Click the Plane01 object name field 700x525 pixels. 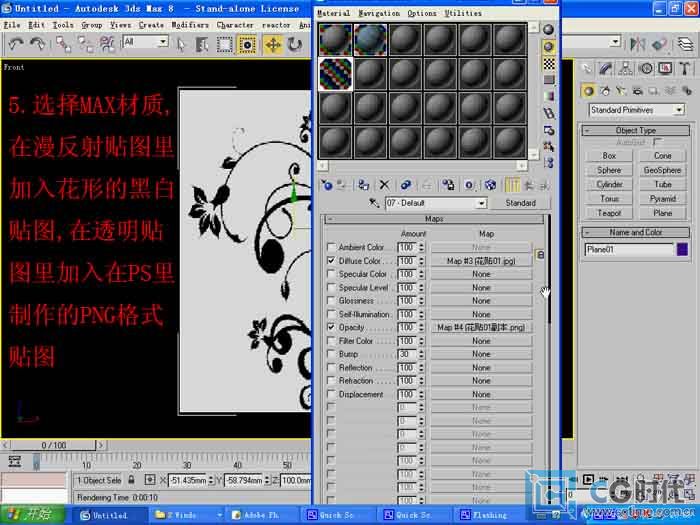tap(629, 250)
